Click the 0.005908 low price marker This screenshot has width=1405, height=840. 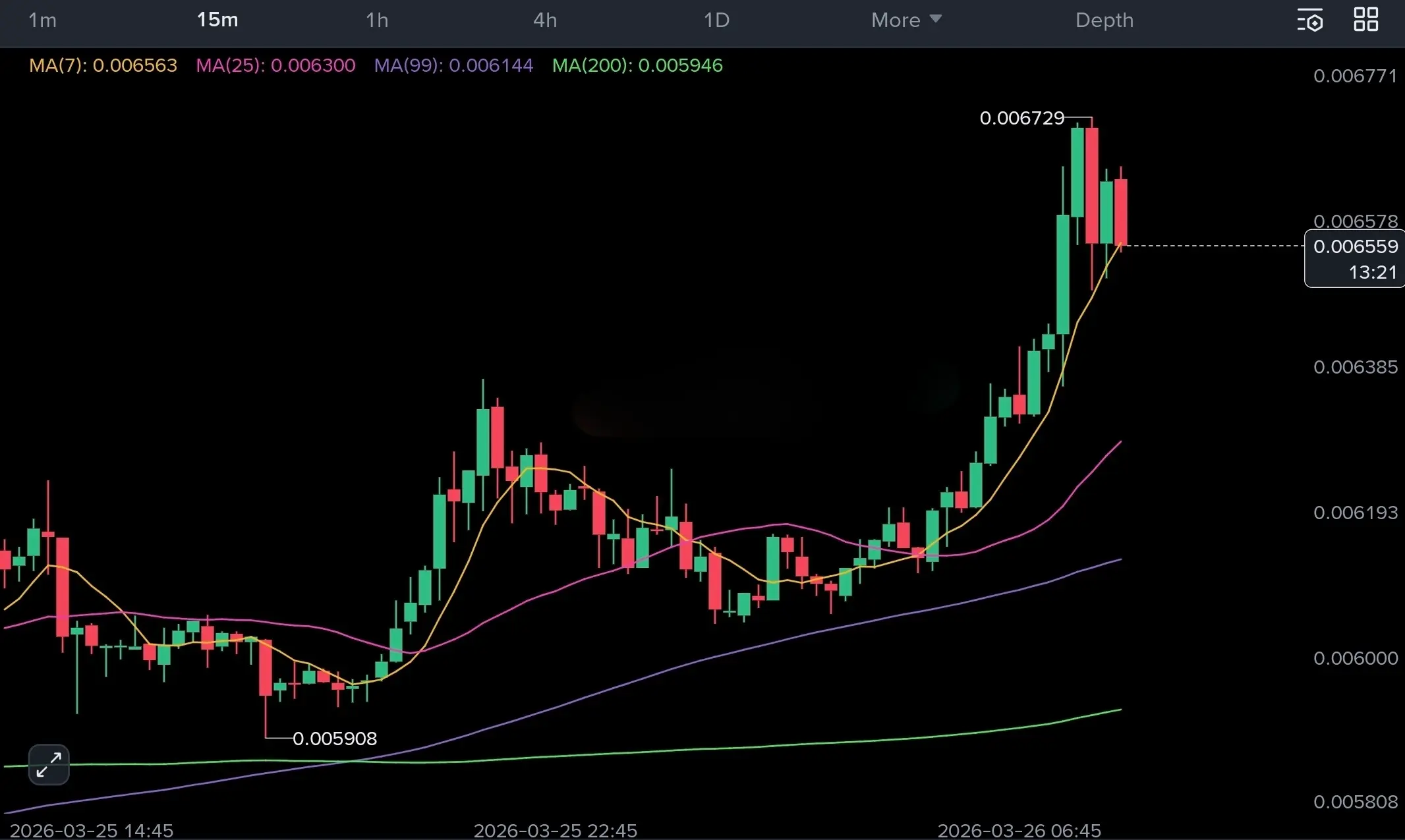335,739
